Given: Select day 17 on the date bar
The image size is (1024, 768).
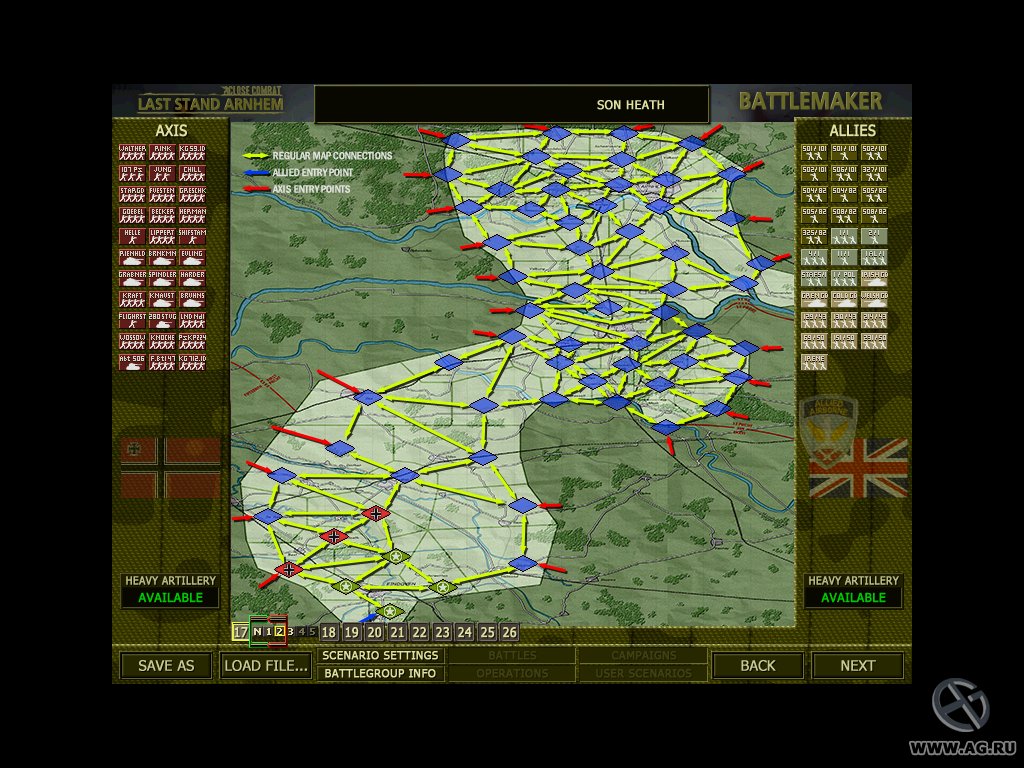Looking at the screenshot, I should coord(240,632).
